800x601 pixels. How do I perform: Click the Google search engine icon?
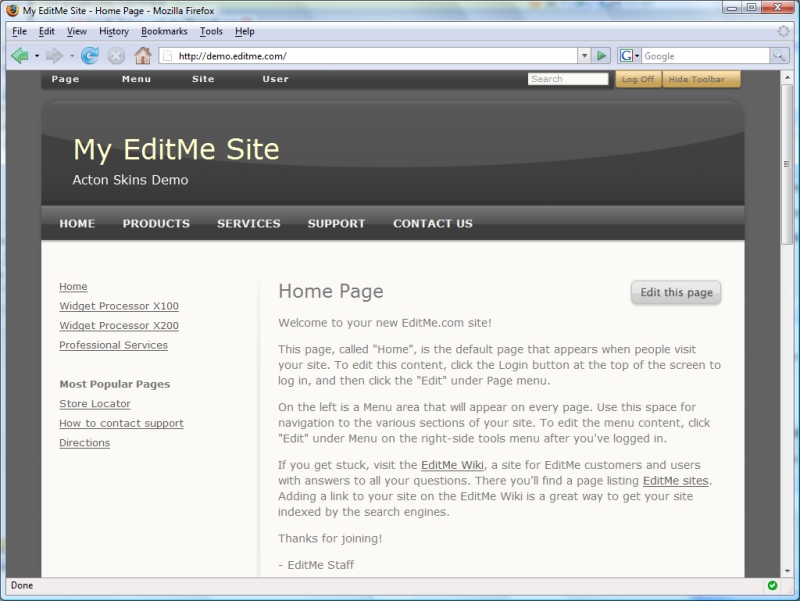coord(626,56)
